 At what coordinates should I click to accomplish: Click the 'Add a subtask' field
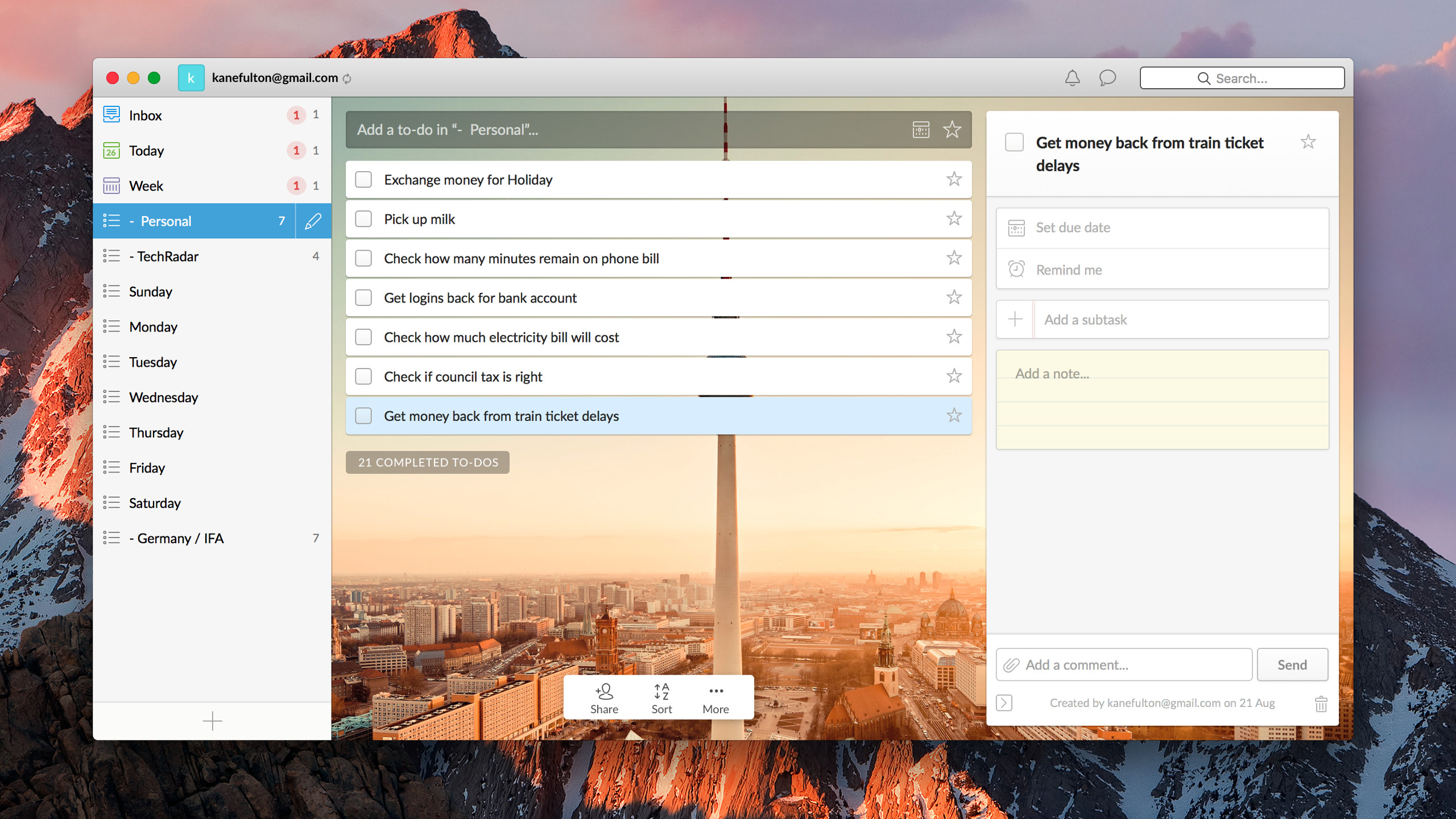point(1181,319)
